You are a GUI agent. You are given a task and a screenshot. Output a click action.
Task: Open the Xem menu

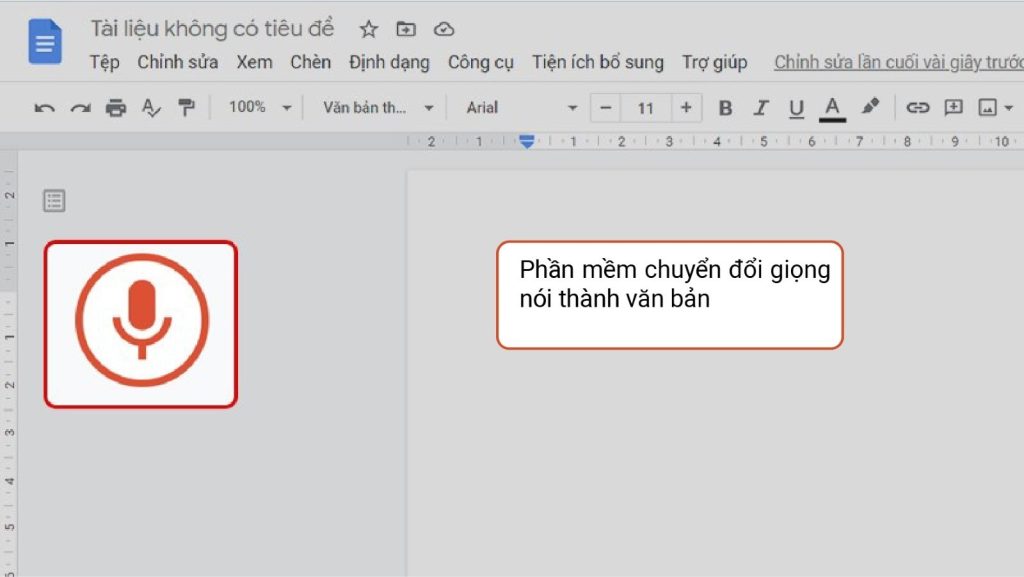pyautogui.click(x=255, y=63)
